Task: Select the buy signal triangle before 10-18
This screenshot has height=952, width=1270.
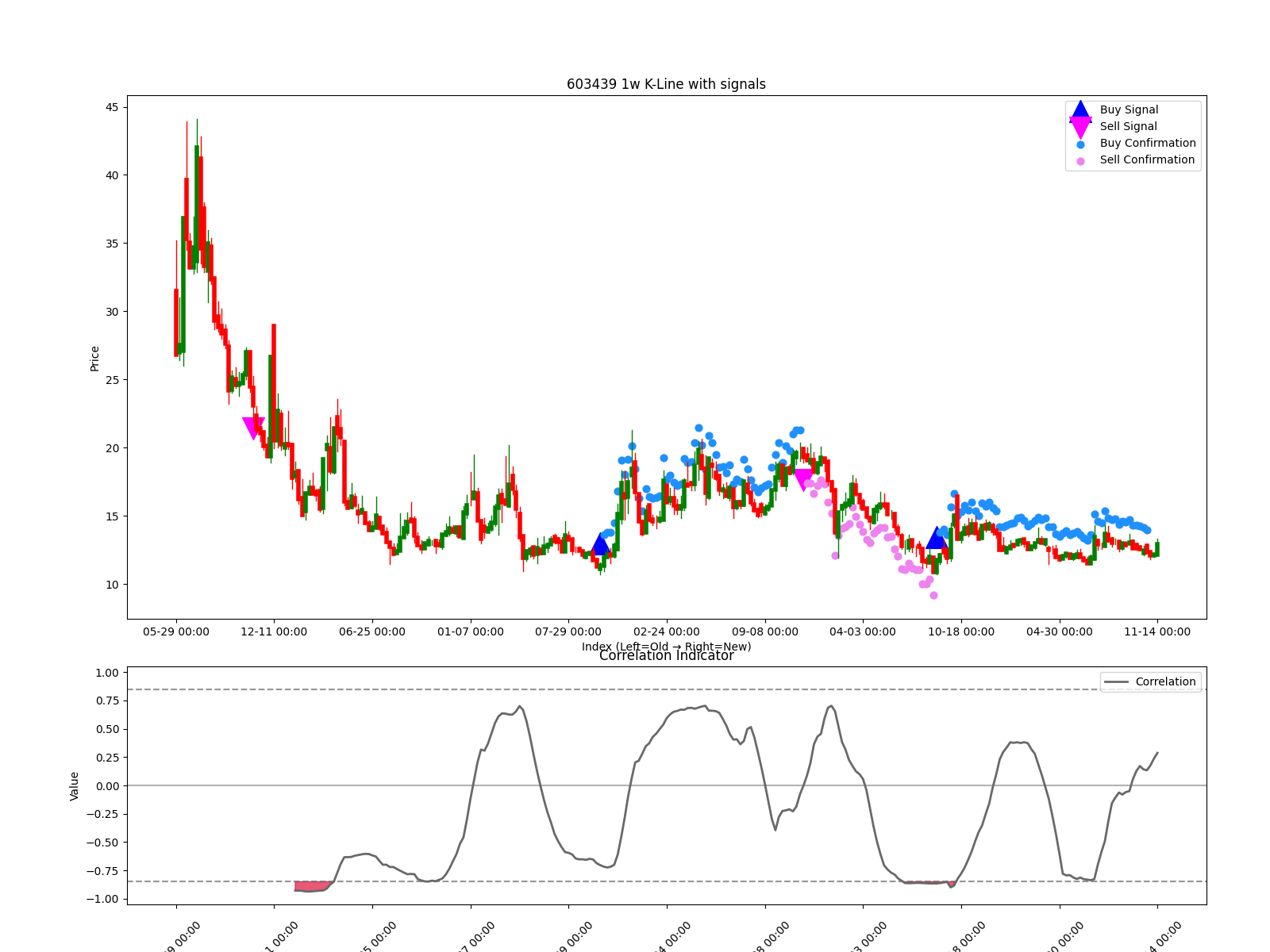Action: tap(937, 538)
